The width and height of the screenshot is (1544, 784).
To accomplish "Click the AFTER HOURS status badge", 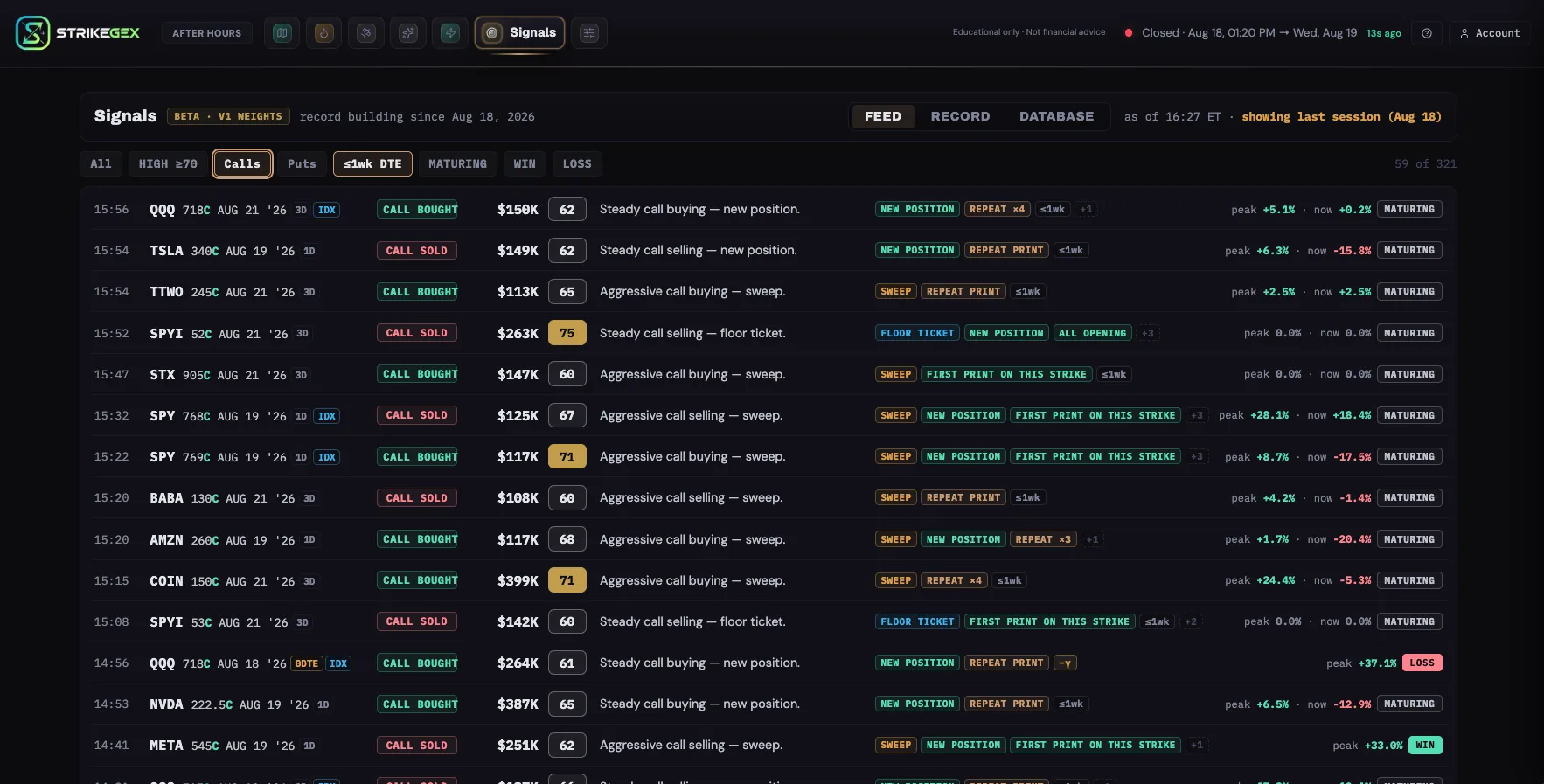I will coord(207,33).
